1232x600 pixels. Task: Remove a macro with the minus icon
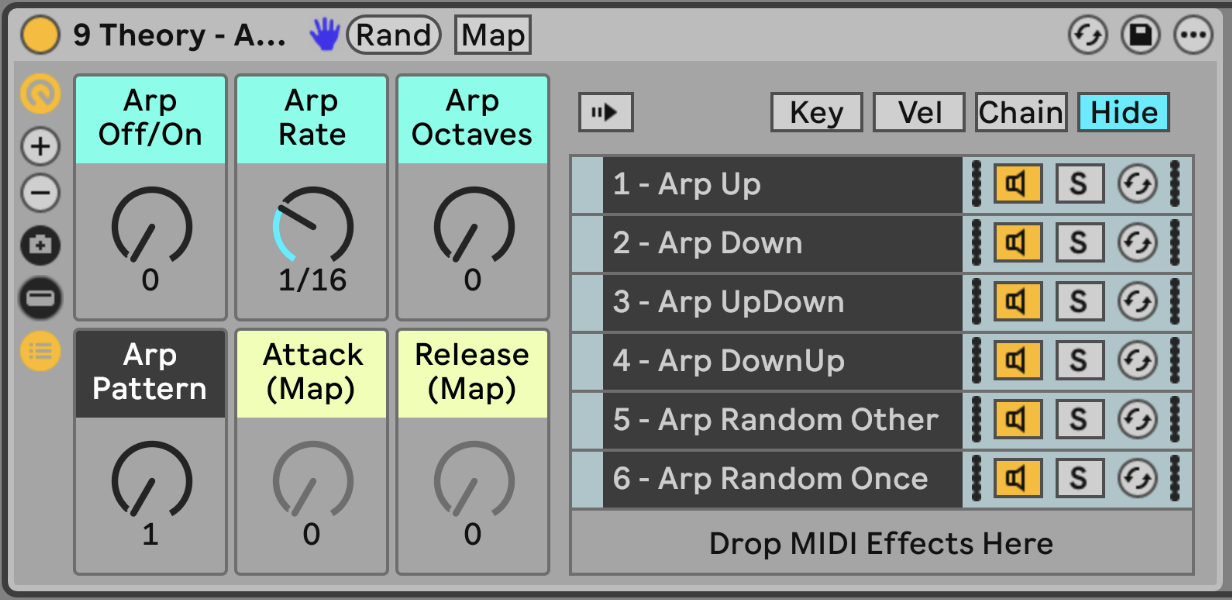[x=41, y=193]
